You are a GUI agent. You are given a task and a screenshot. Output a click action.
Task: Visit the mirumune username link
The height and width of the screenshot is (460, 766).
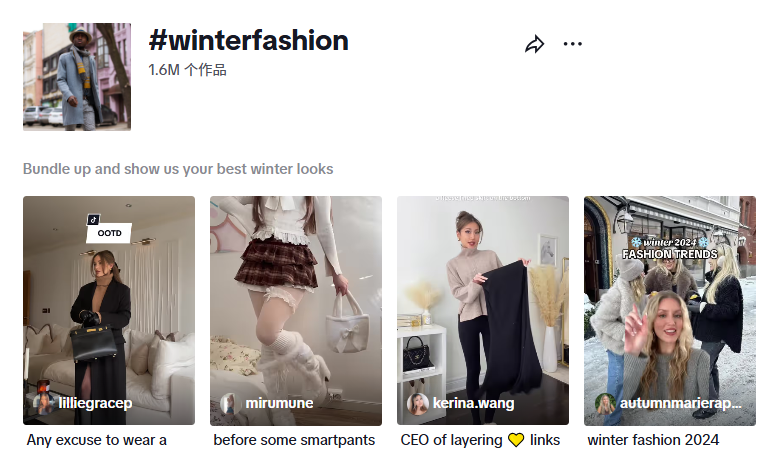click(279, 403)
